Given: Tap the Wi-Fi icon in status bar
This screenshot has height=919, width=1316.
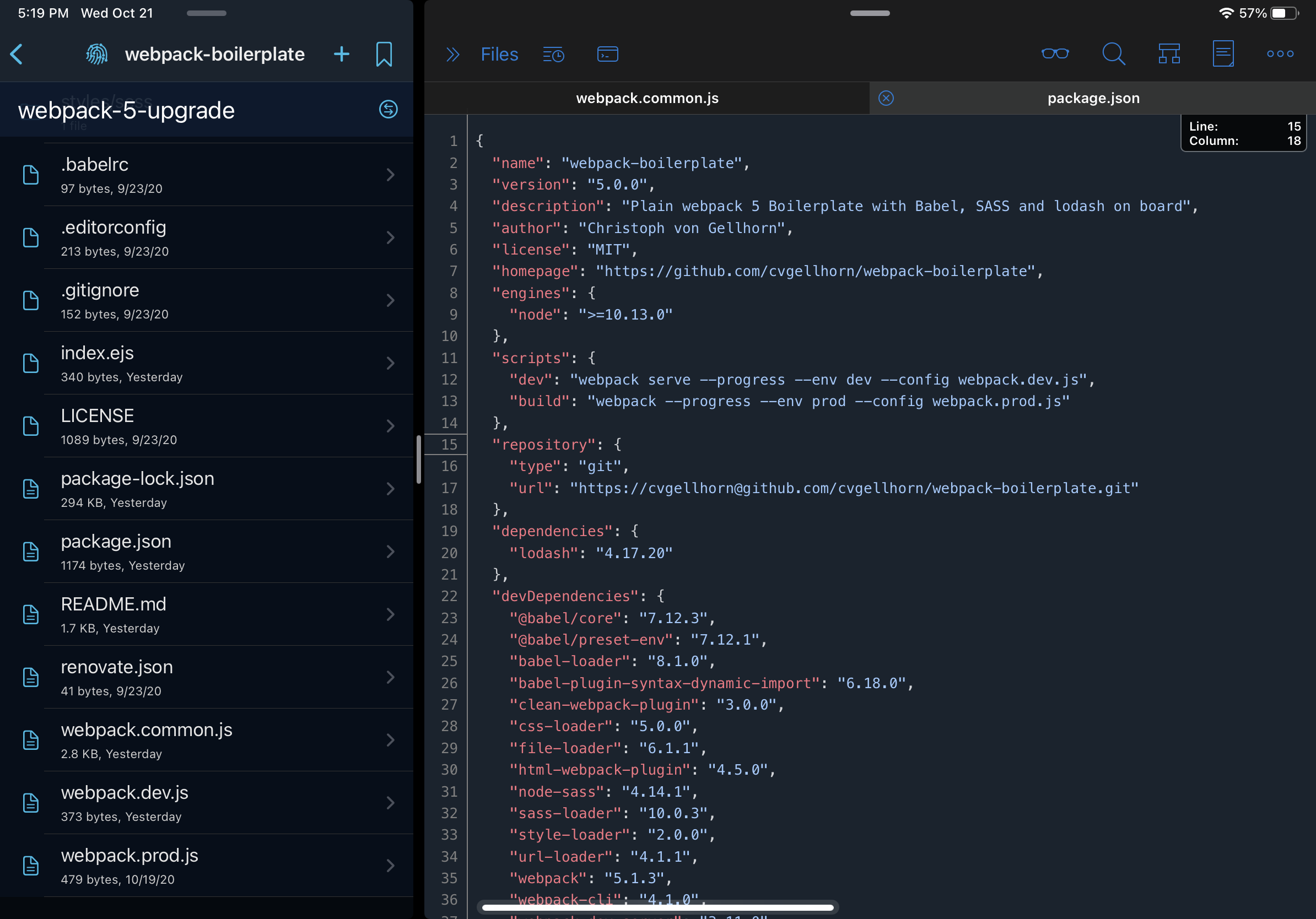Looking at the screenshot, I should (1226, 13).
